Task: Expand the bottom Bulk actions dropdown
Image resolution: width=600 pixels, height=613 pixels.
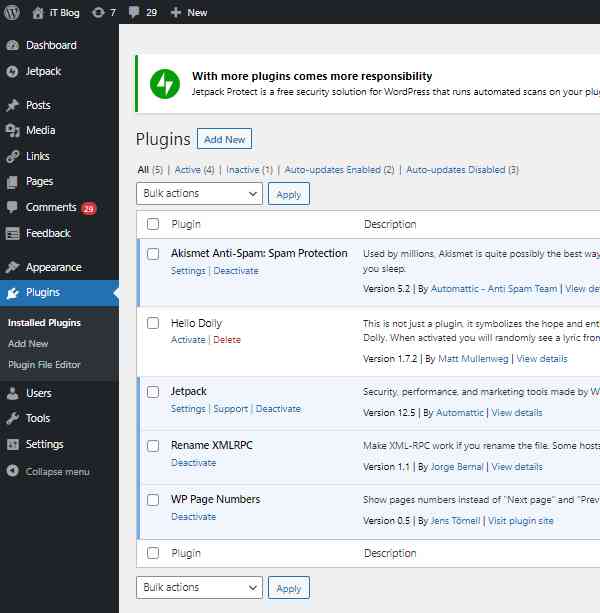Action: click(x=199, y=587)
